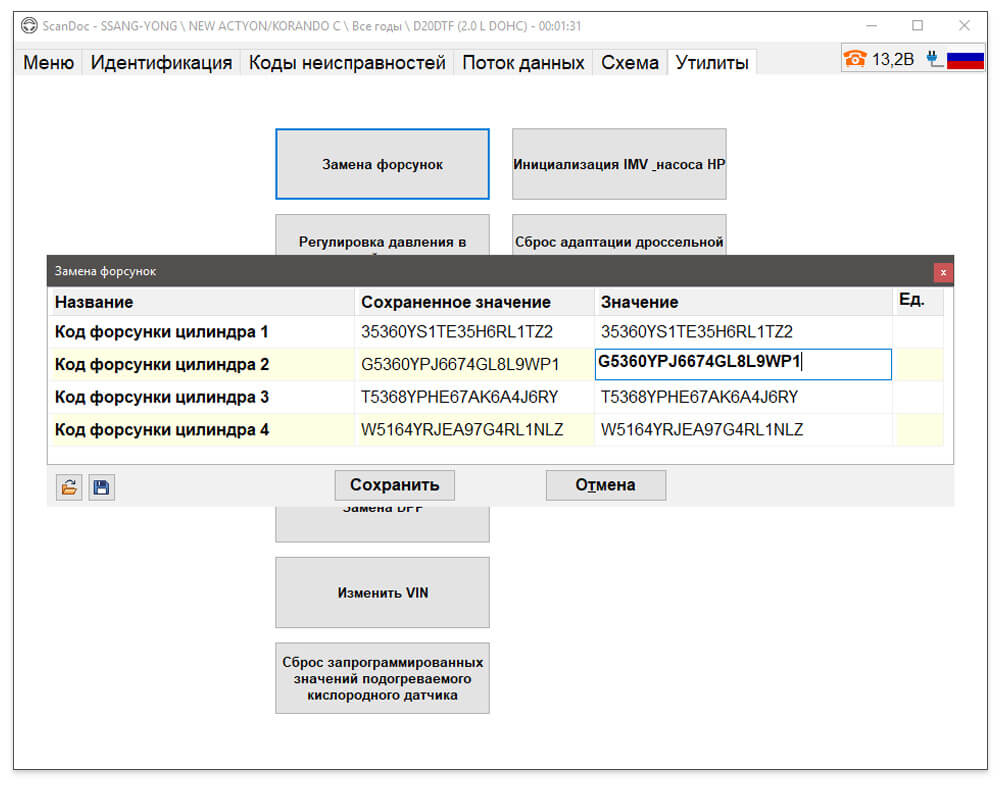The height and width of the screenshot is (786, 1000).
Task: Click the Сохранить button
Action: [x=395, y=485]
